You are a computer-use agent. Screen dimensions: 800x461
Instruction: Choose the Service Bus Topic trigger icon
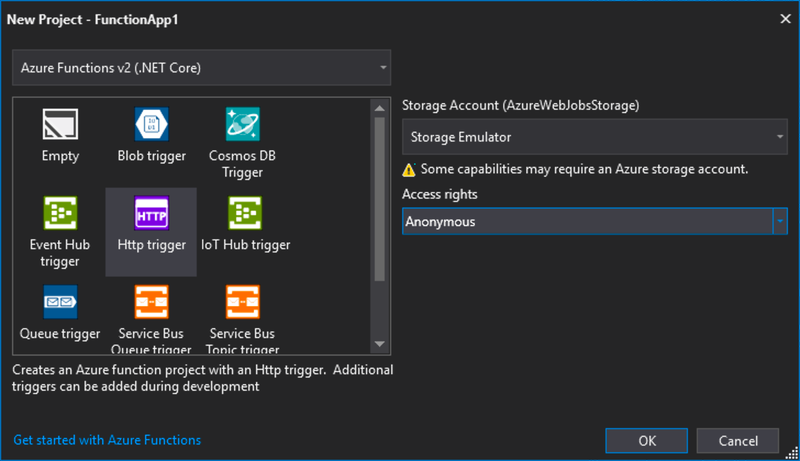(x=242, y=302)
